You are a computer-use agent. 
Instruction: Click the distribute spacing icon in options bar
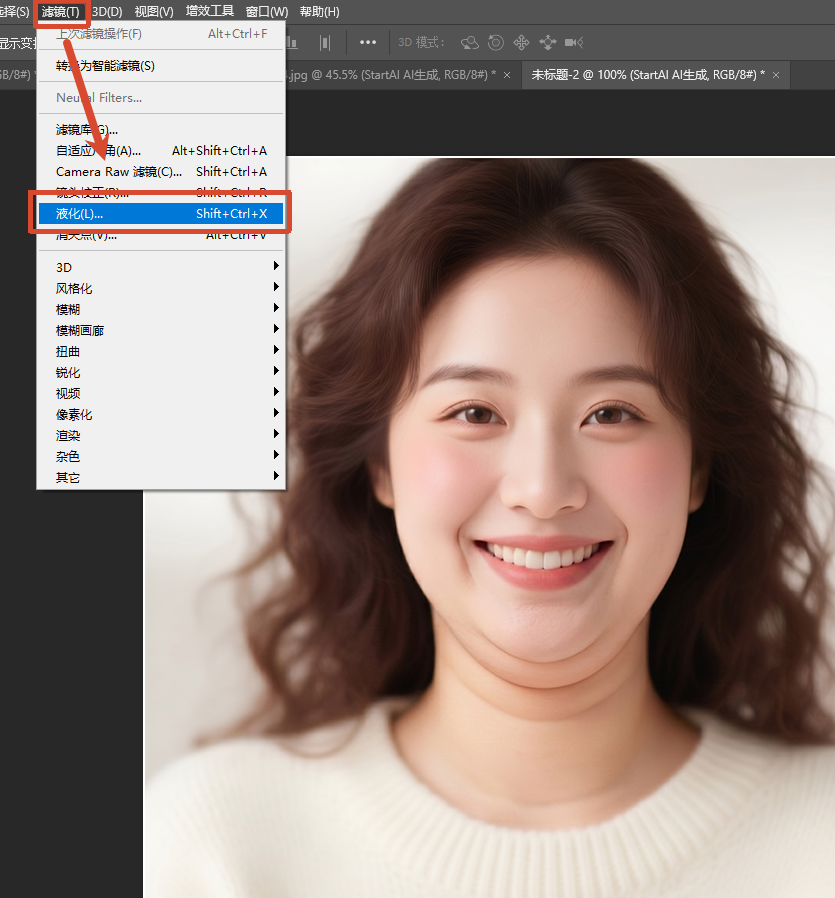coord(325,42)
